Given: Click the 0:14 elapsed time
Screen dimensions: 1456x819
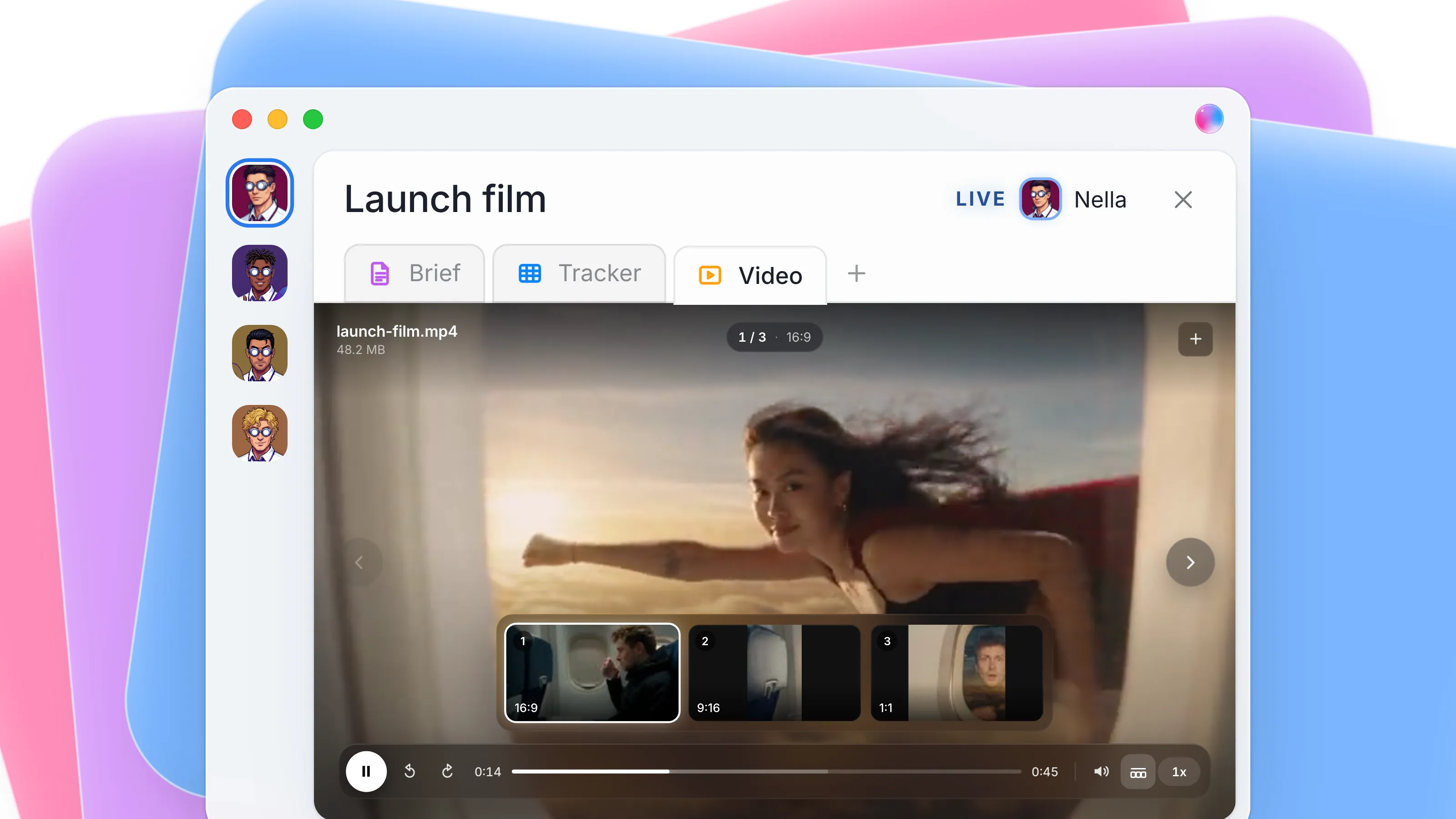Looking at the screenshot, I should pos(488,772).
